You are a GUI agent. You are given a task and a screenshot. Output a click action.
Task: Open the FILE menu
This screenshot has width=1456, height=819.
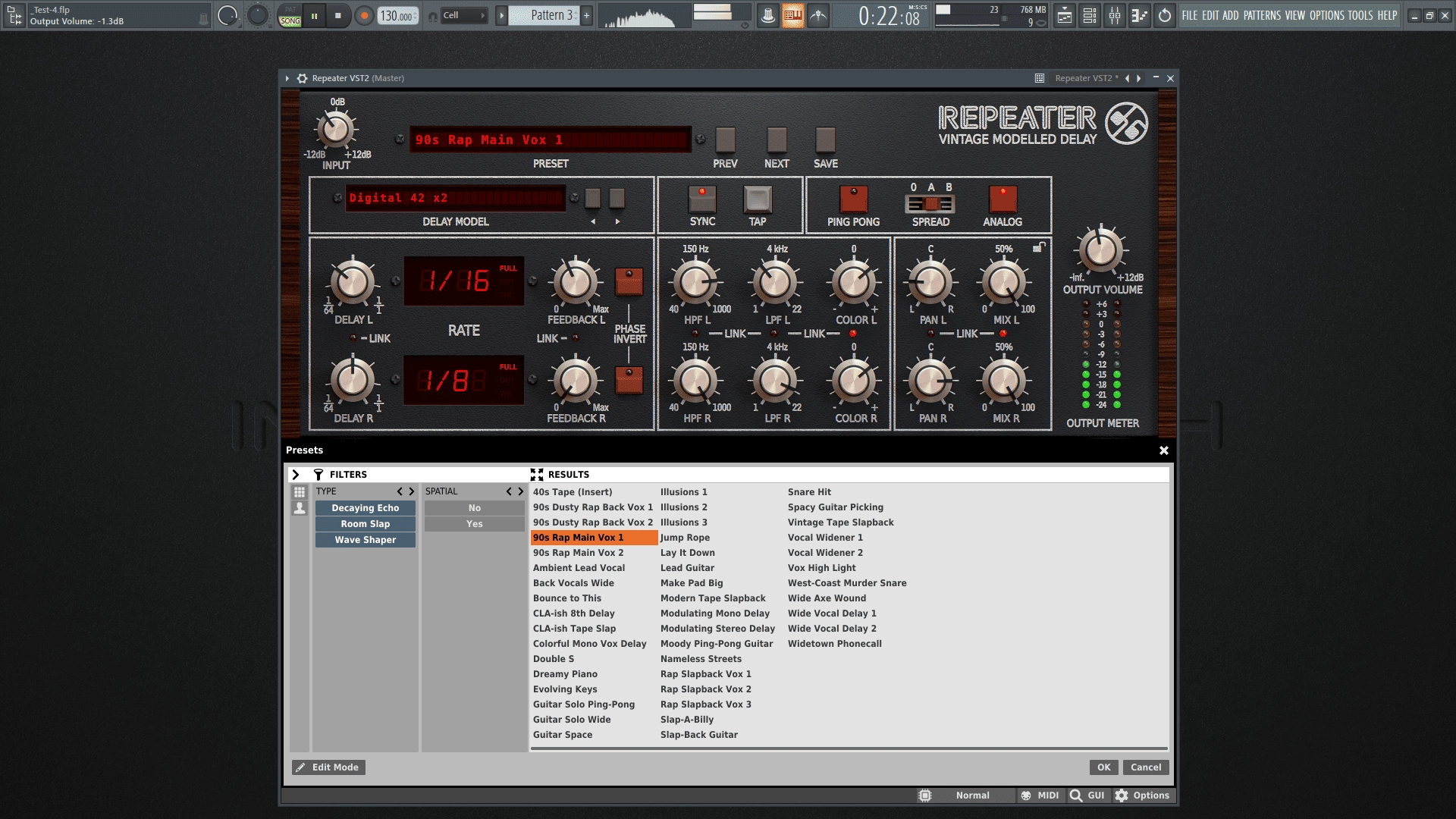[1189, 15]
